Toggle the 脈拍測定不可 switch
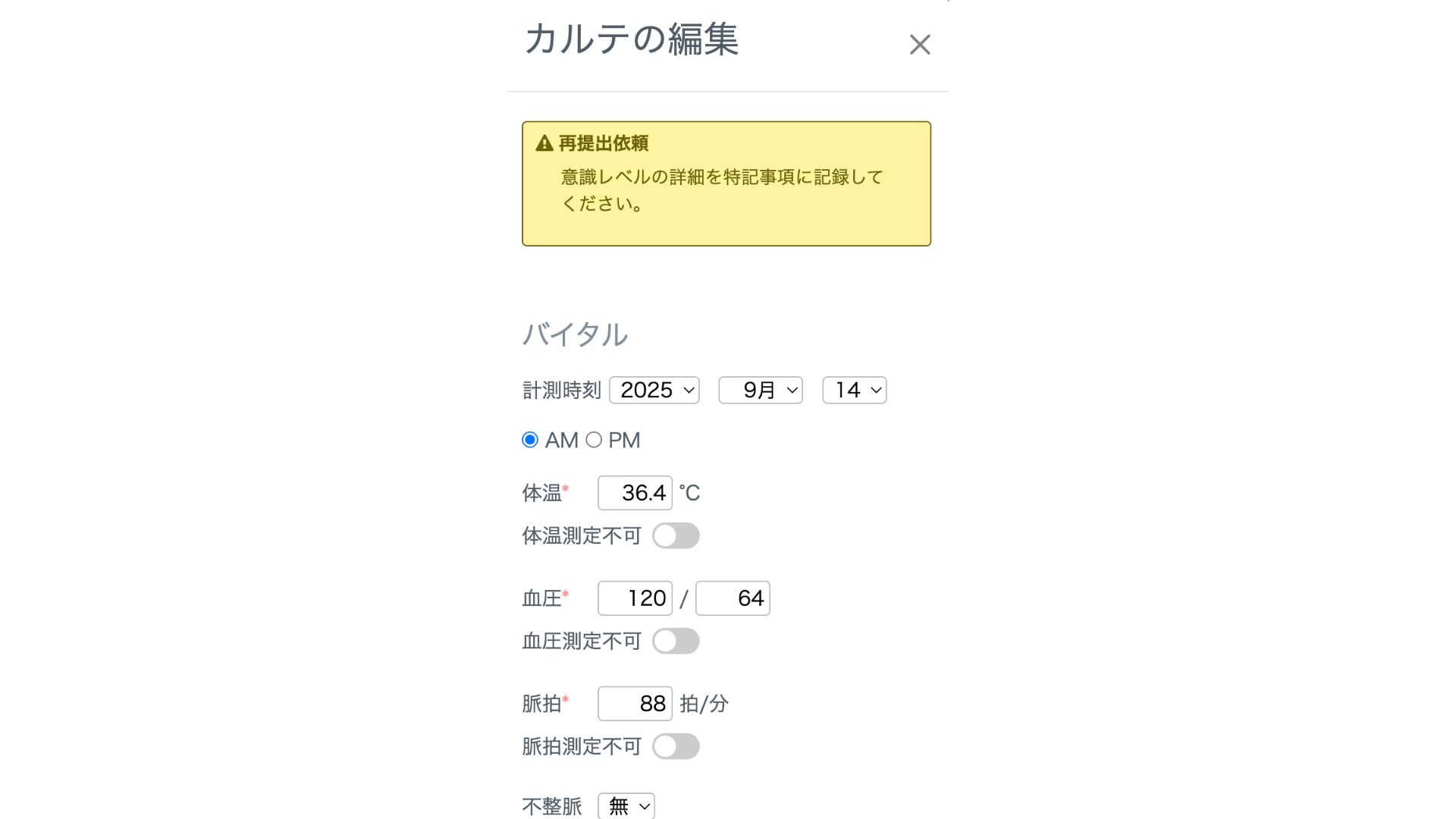The width and height of the screenshot is (1456, 819). coord(676,747)
